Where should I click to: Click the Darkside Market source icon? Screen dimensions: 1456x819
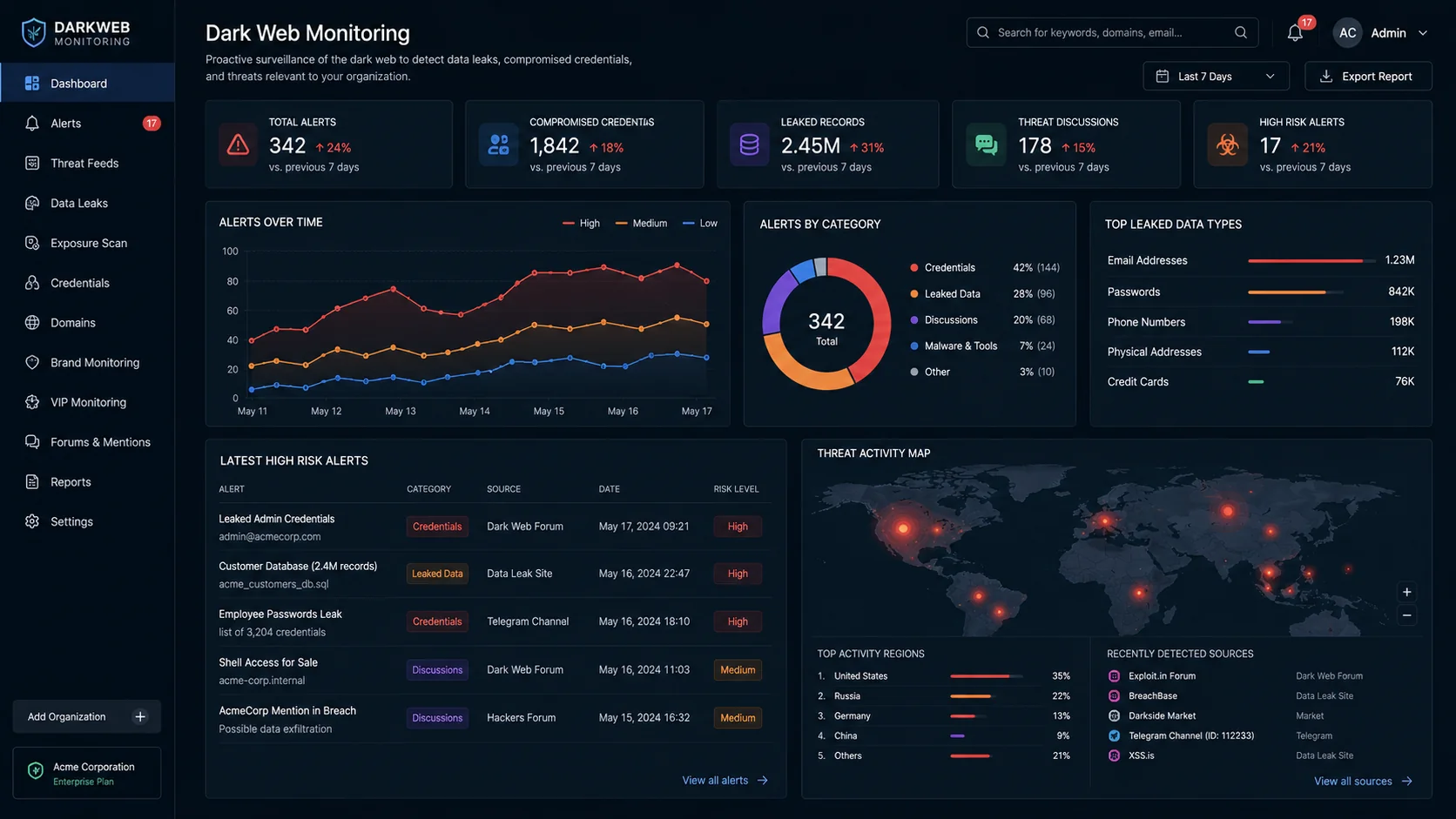(x=1114, y=716)
